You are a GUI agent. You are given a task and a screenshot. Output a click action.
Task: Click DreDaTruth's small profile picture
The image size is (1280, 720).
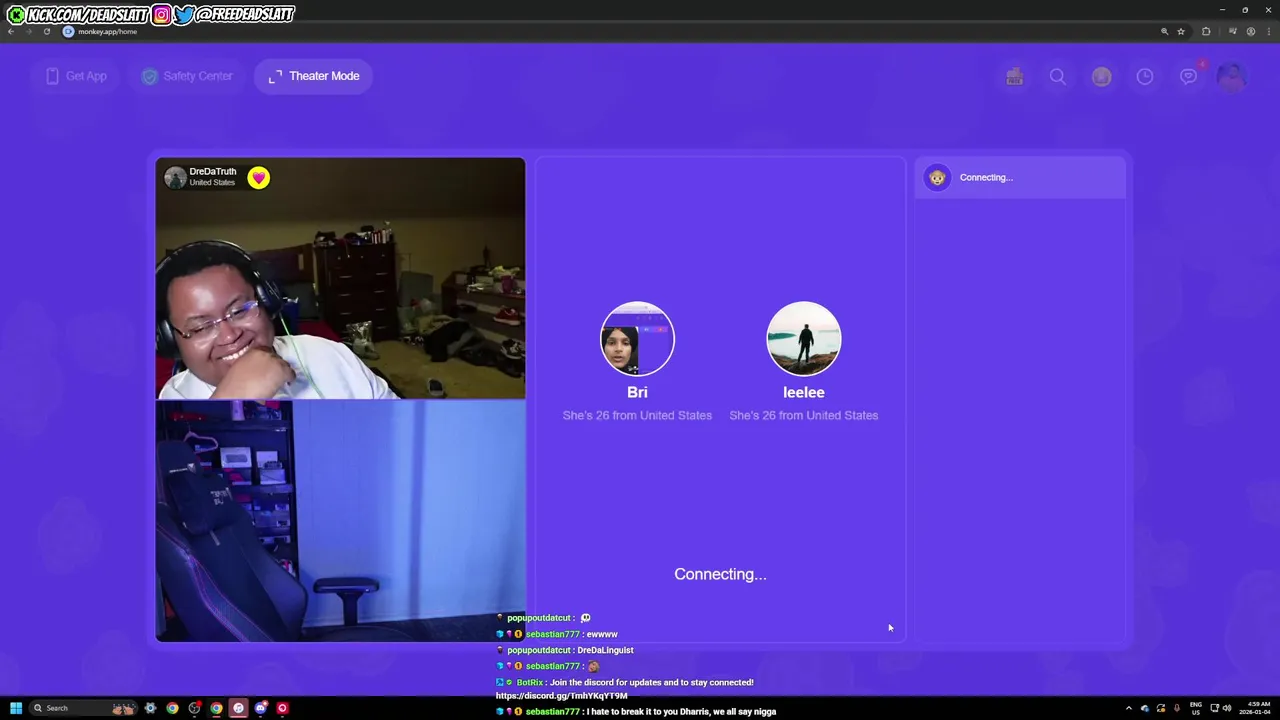pos(175,178)
